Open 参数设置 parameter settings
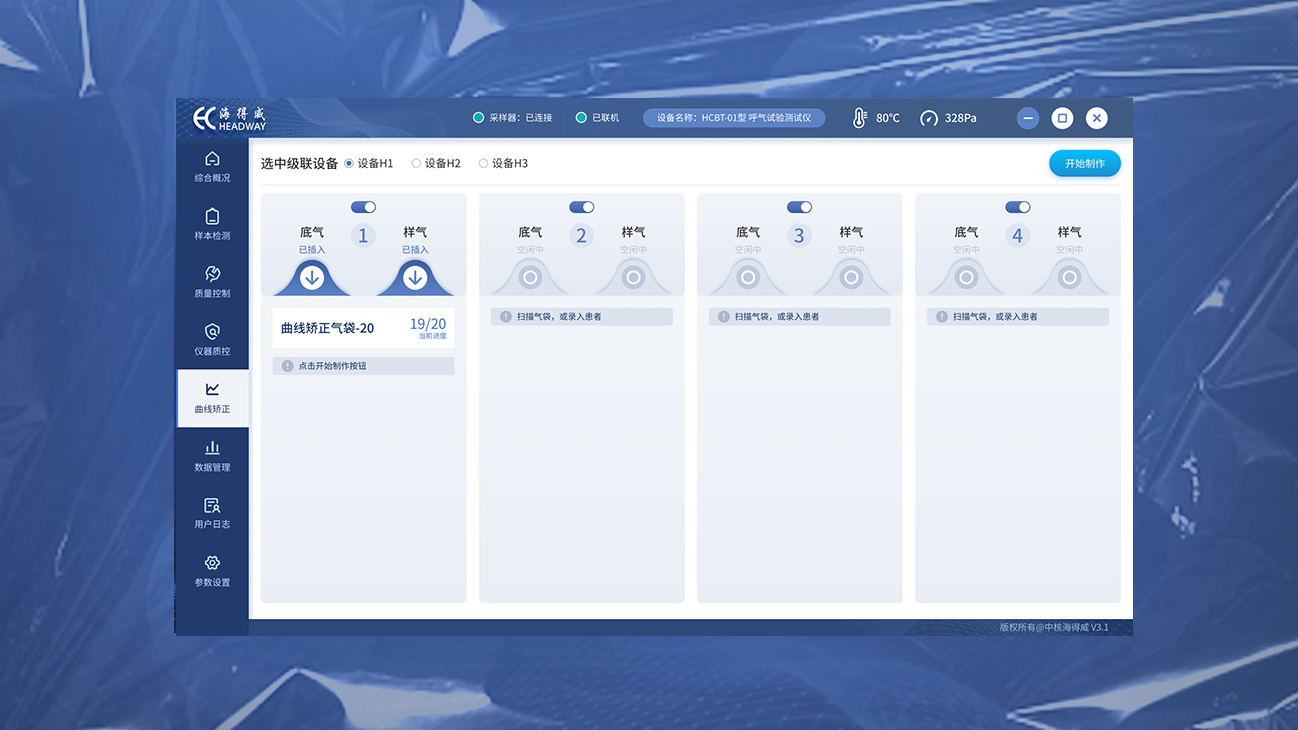The width and height of the screenshot is (1298, 730). click(212, 571)
